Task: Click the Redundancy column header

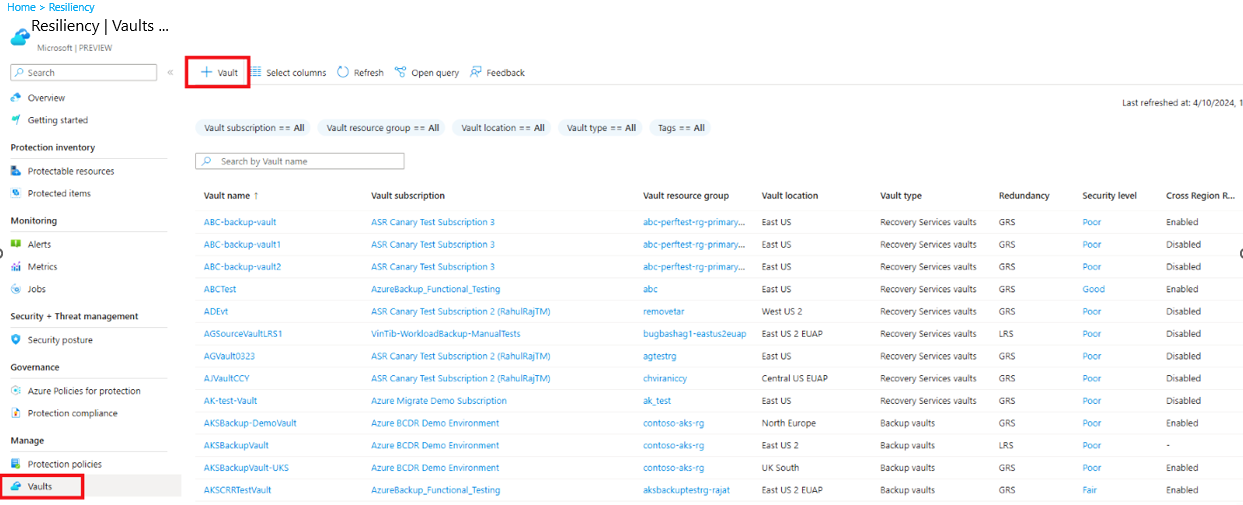Action: (x=1024, y=196)
